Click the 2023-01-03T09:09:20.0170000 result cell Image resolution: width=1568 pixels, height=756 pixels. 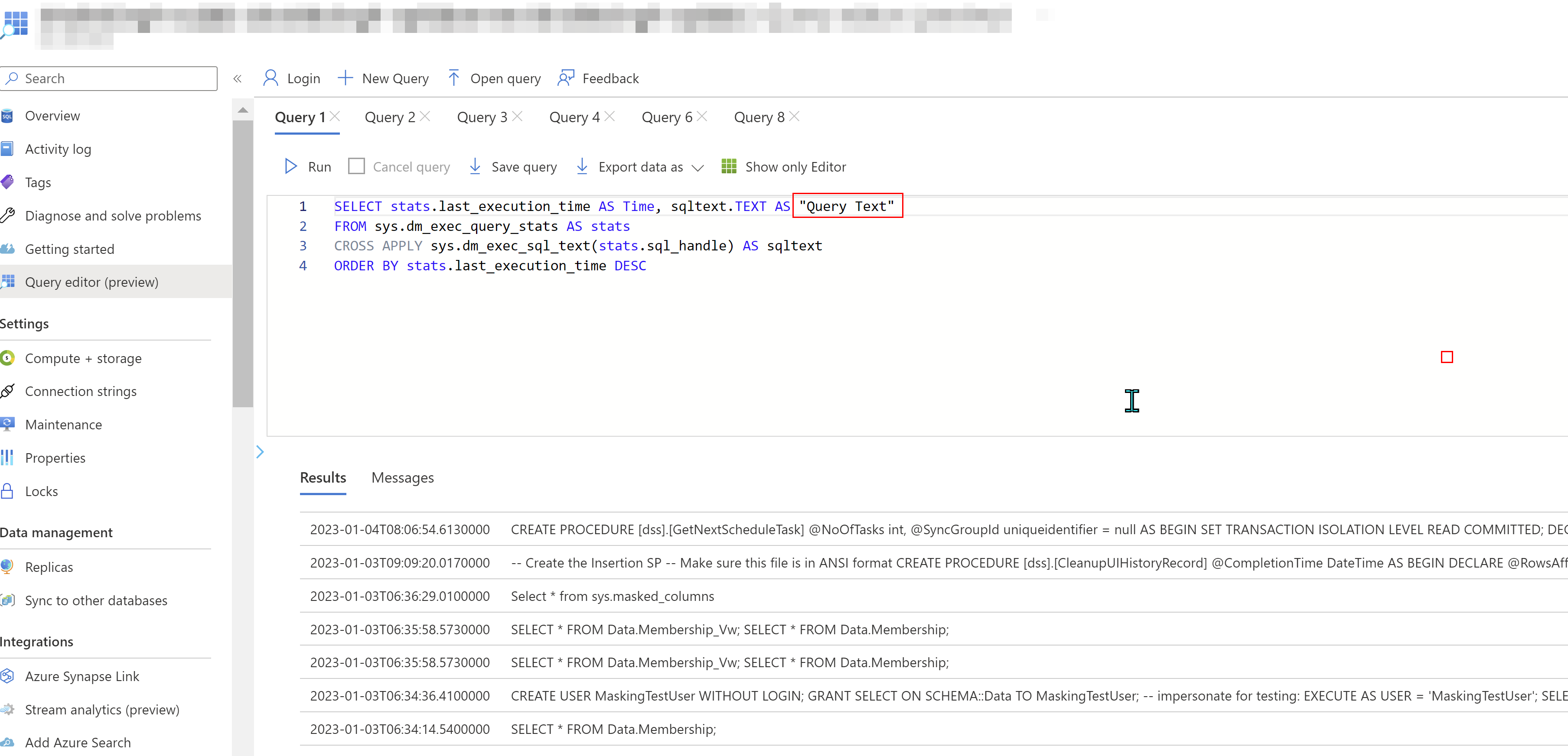400,563
